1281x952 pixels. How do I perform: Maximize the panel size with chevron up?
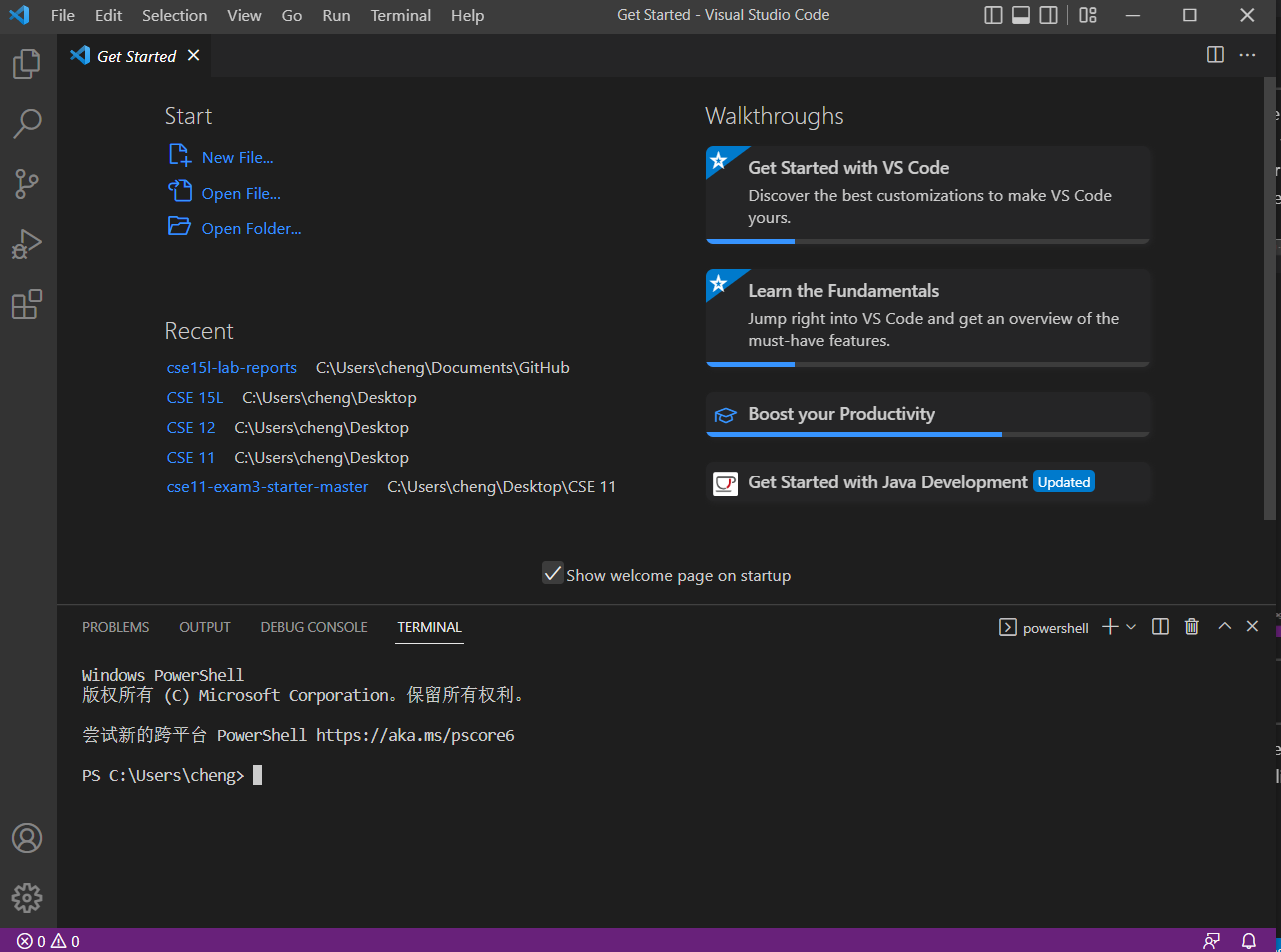coord(1224,626)
